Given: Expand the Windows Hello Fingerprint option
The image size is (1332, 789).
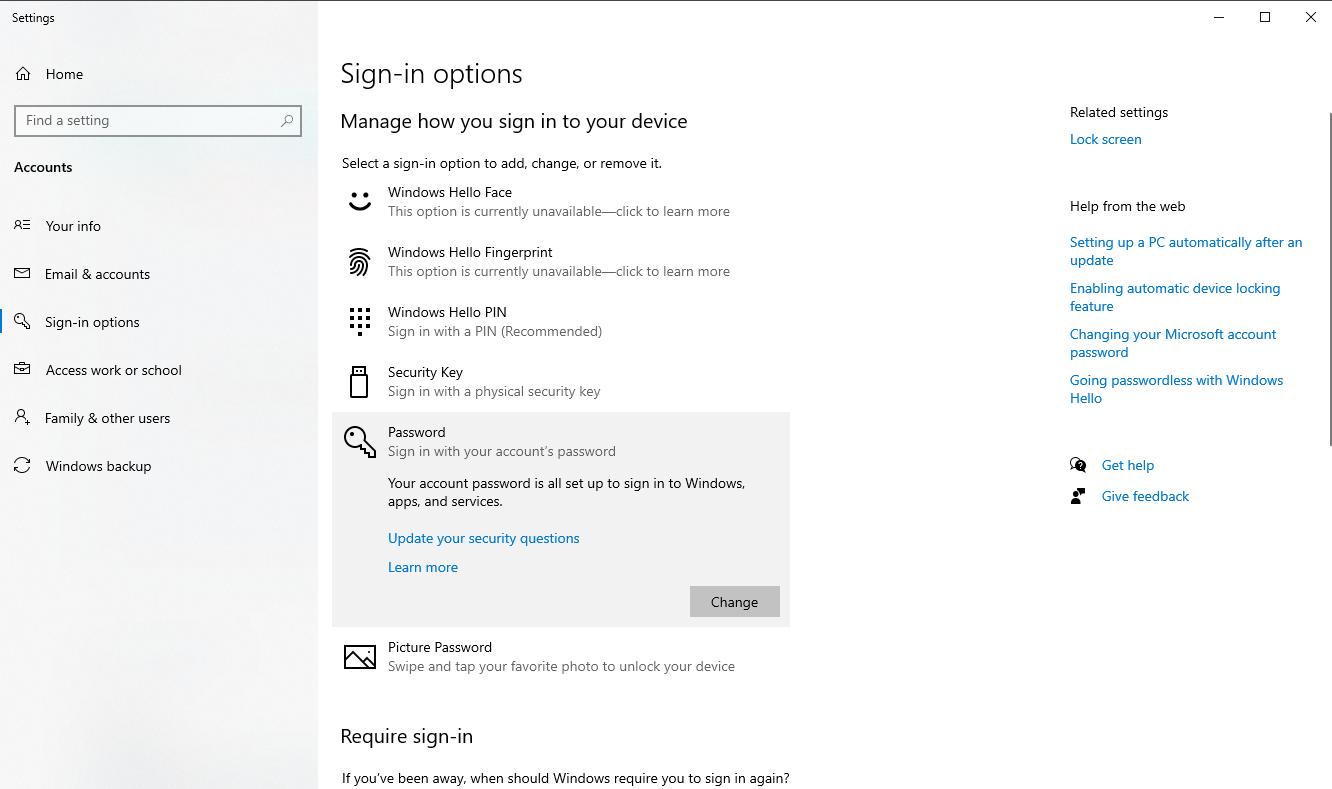Looking at the screenshot, I should [561, 262].
